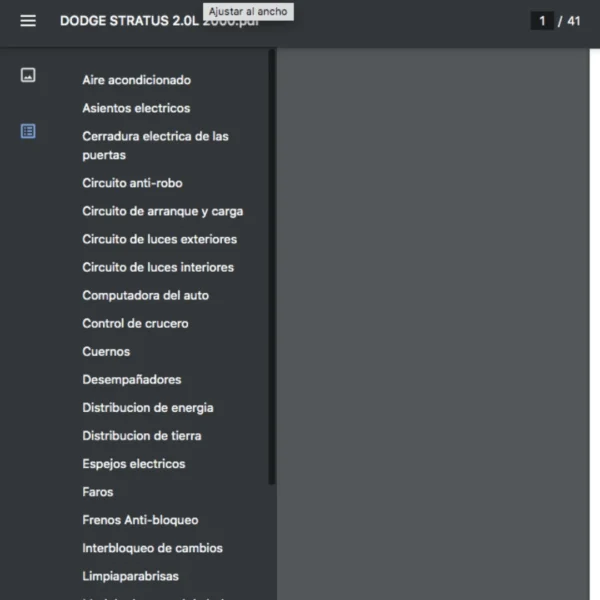Open Computadora del auto entry
Screen dimensions: 600x600
coord(145,295)
